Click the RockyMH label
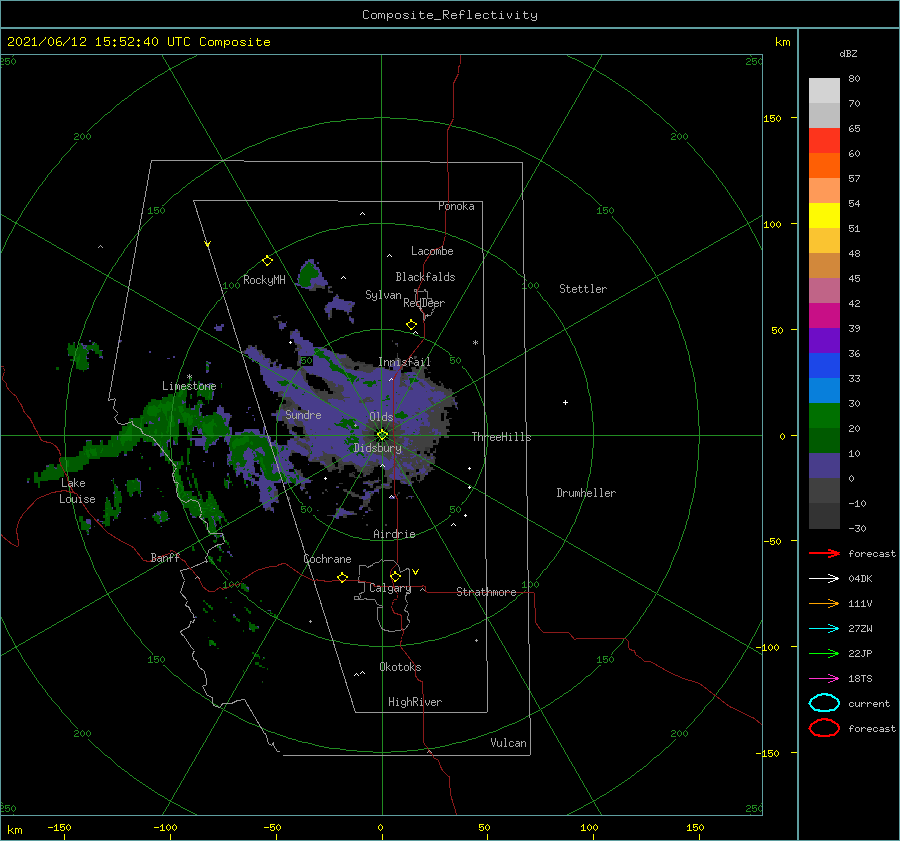The image size is (900, 841). coord(264,280)
